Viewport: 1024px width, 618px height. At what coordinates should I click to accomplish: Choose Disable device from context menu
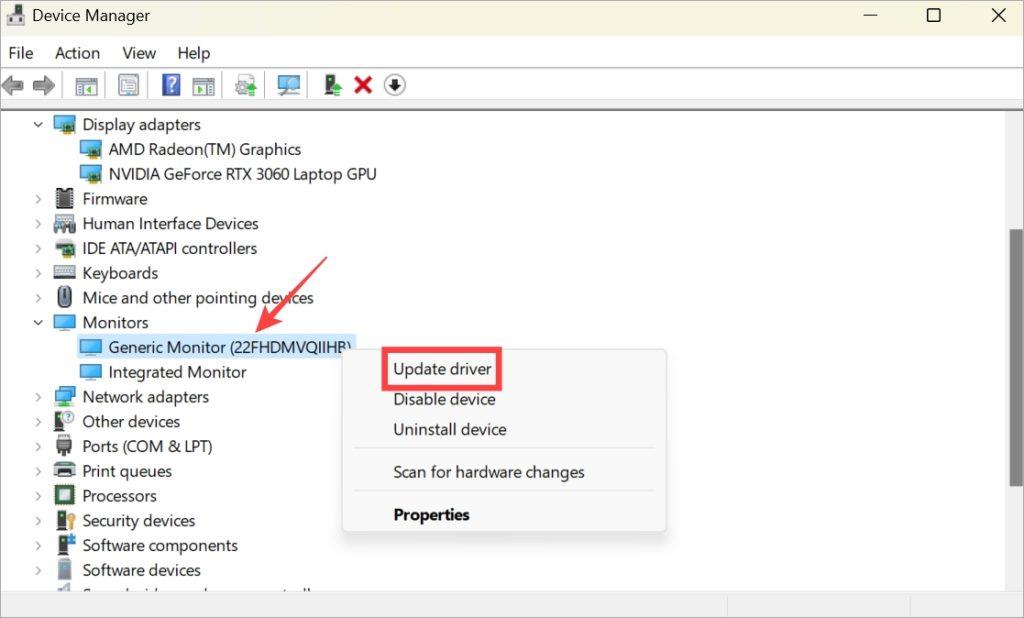point(444,399)
